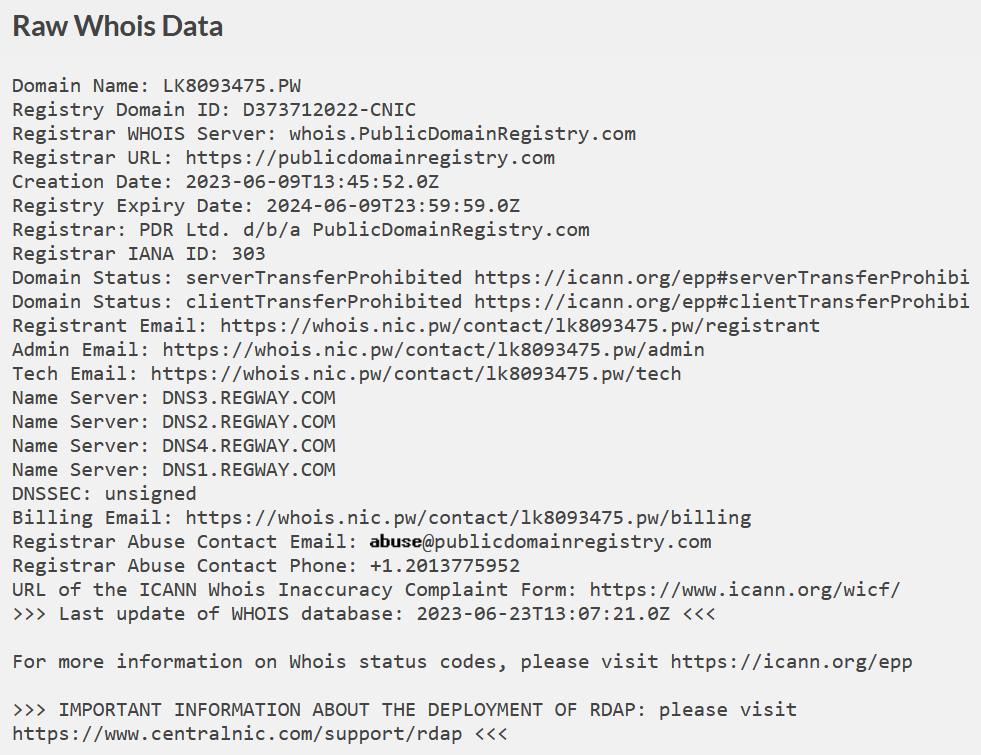Click the clientTransferProhibited ICANN EPP link

tap(721, 302)
